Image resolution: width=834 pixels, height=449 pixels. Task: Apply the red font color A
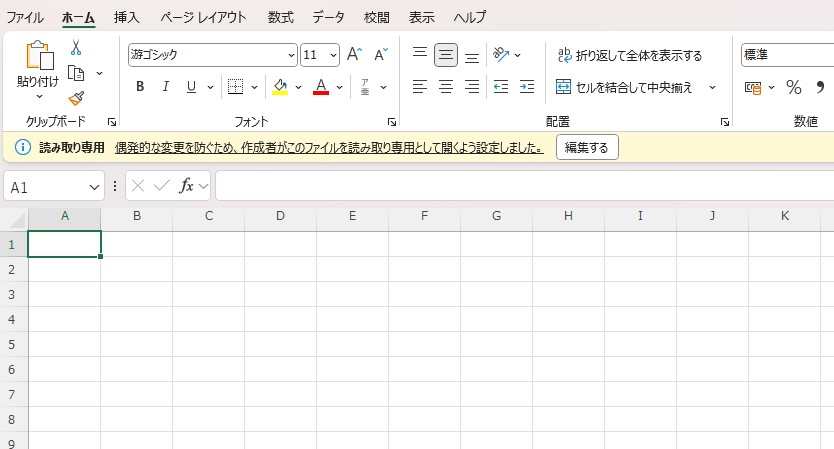321,86
